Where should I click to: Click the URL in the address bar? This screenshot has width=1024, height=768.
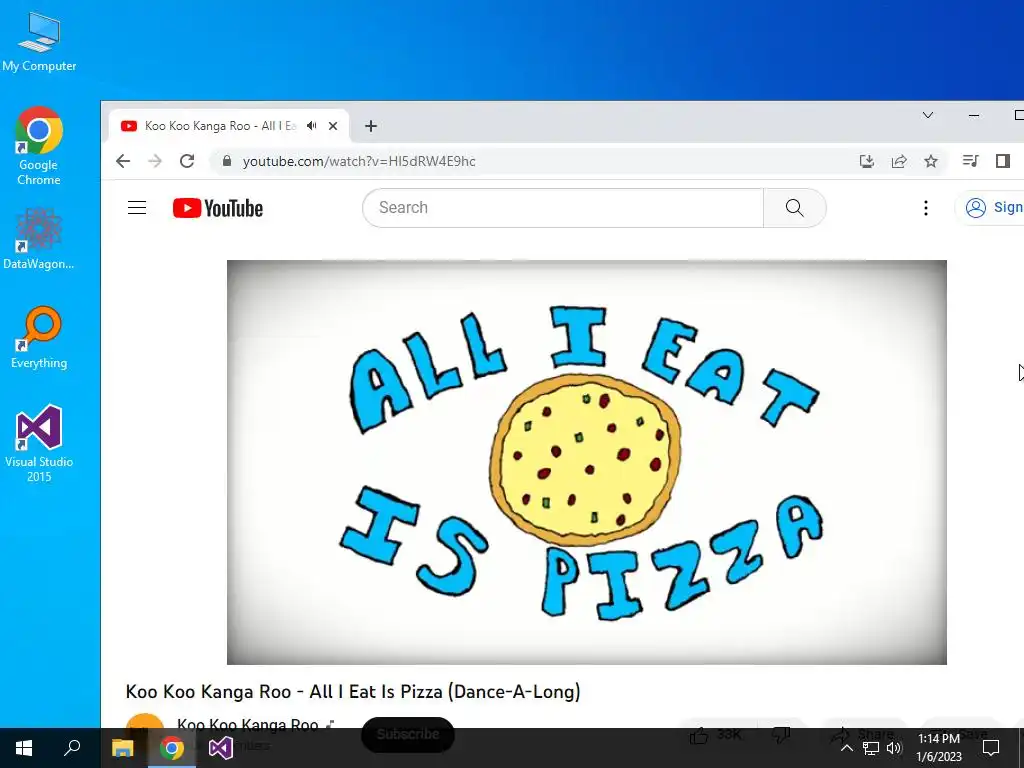359,161
